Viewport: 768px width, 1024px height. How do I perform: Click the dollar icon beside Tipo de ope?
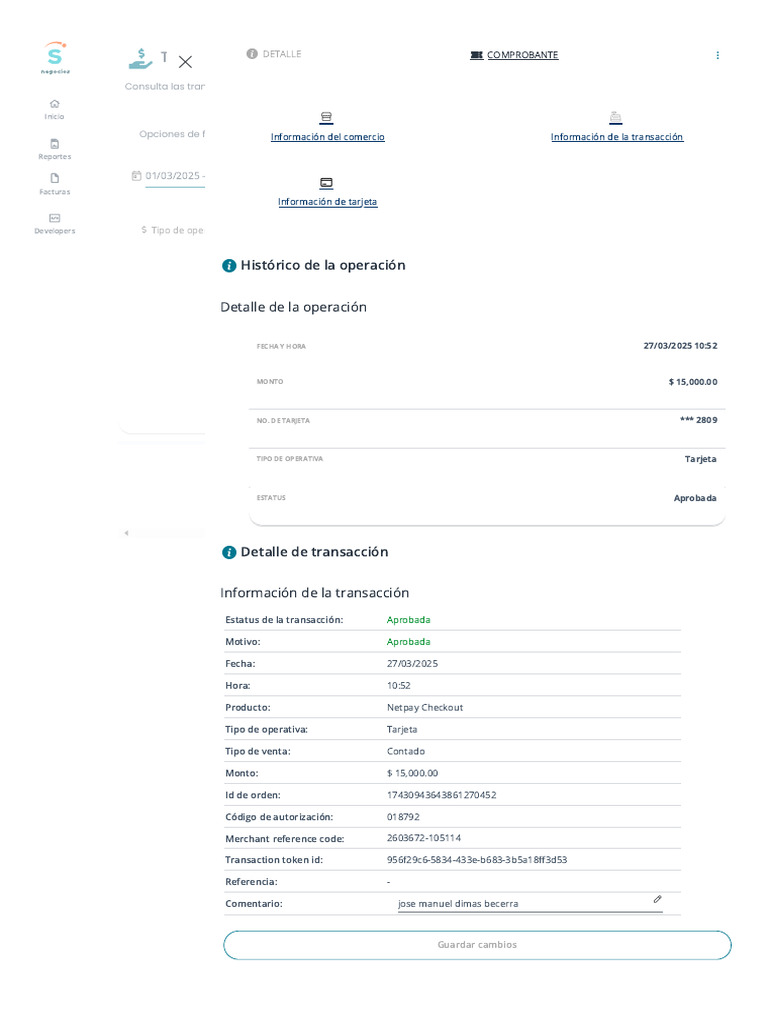coord(144,230)
